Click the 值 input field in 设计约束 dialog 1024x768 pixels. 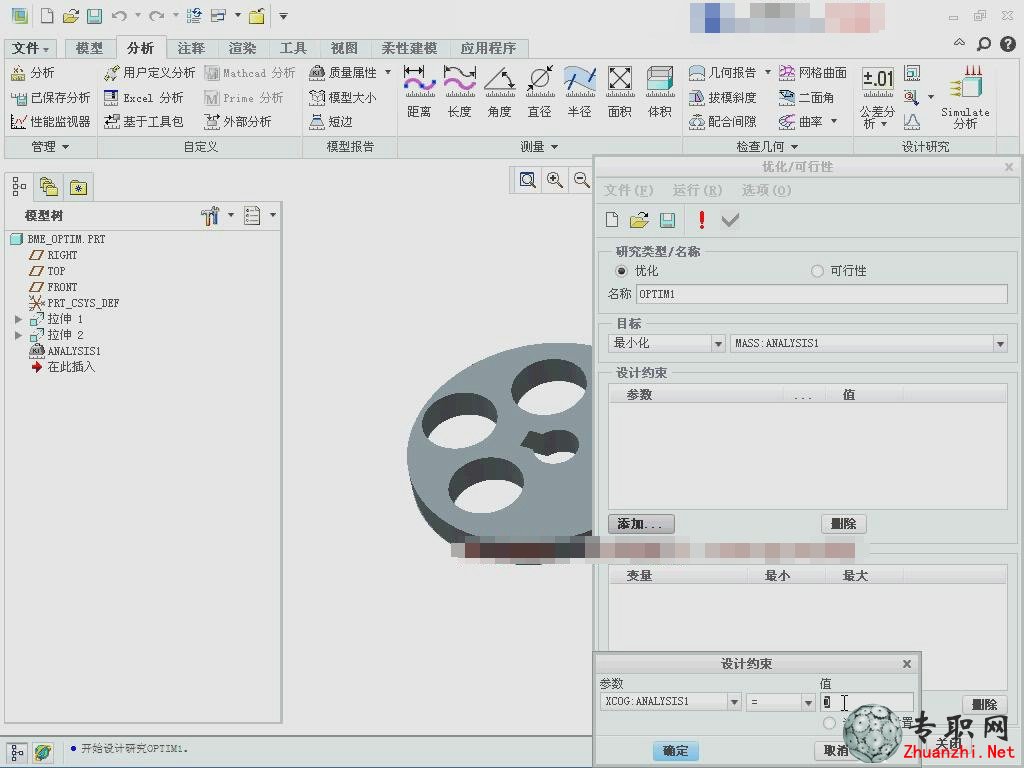click(867, 702)
